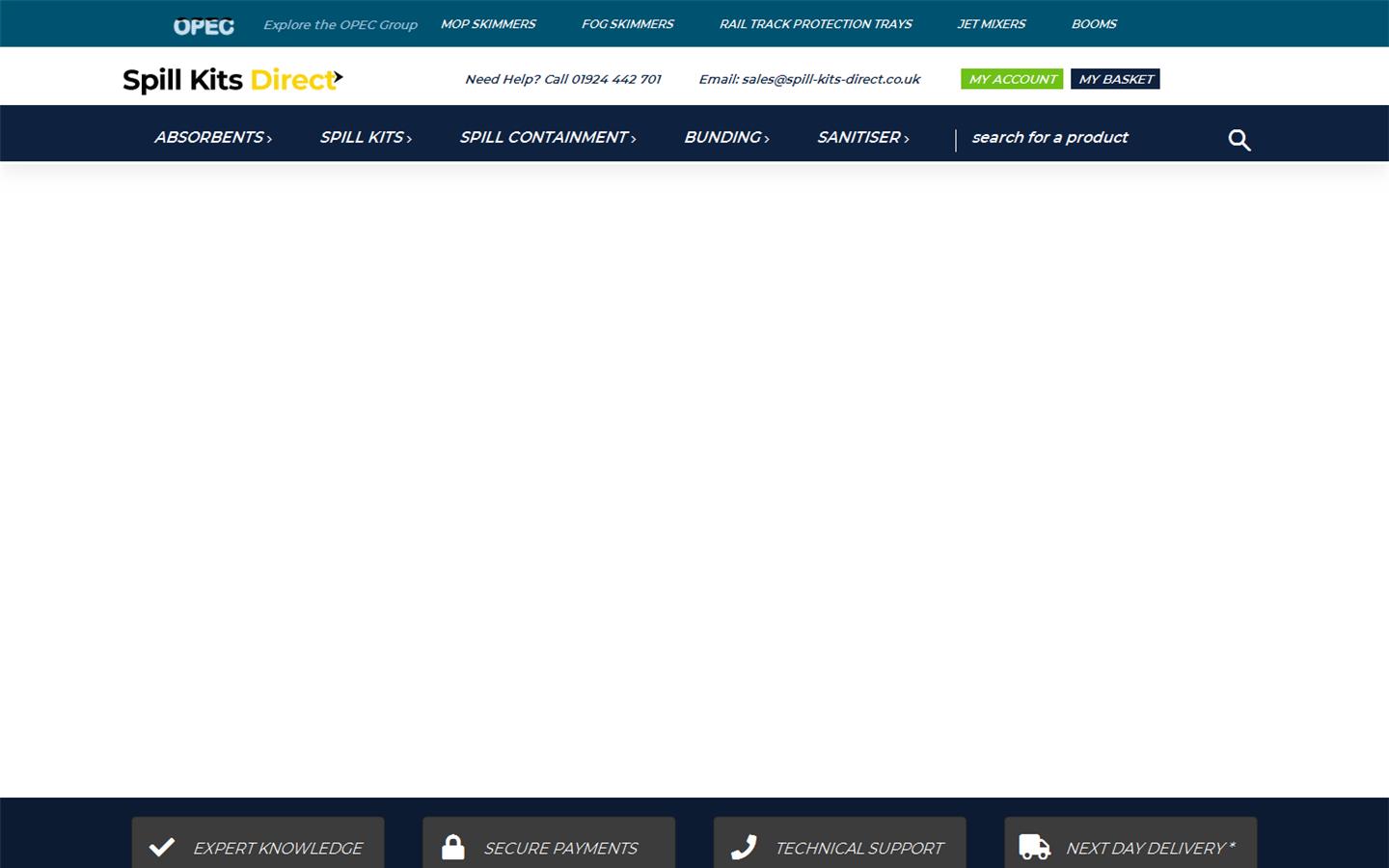Go to Mop Skimmers link
Image resolution: width=1389 pixels, height=868 pixels.
[x=488, y=24]
